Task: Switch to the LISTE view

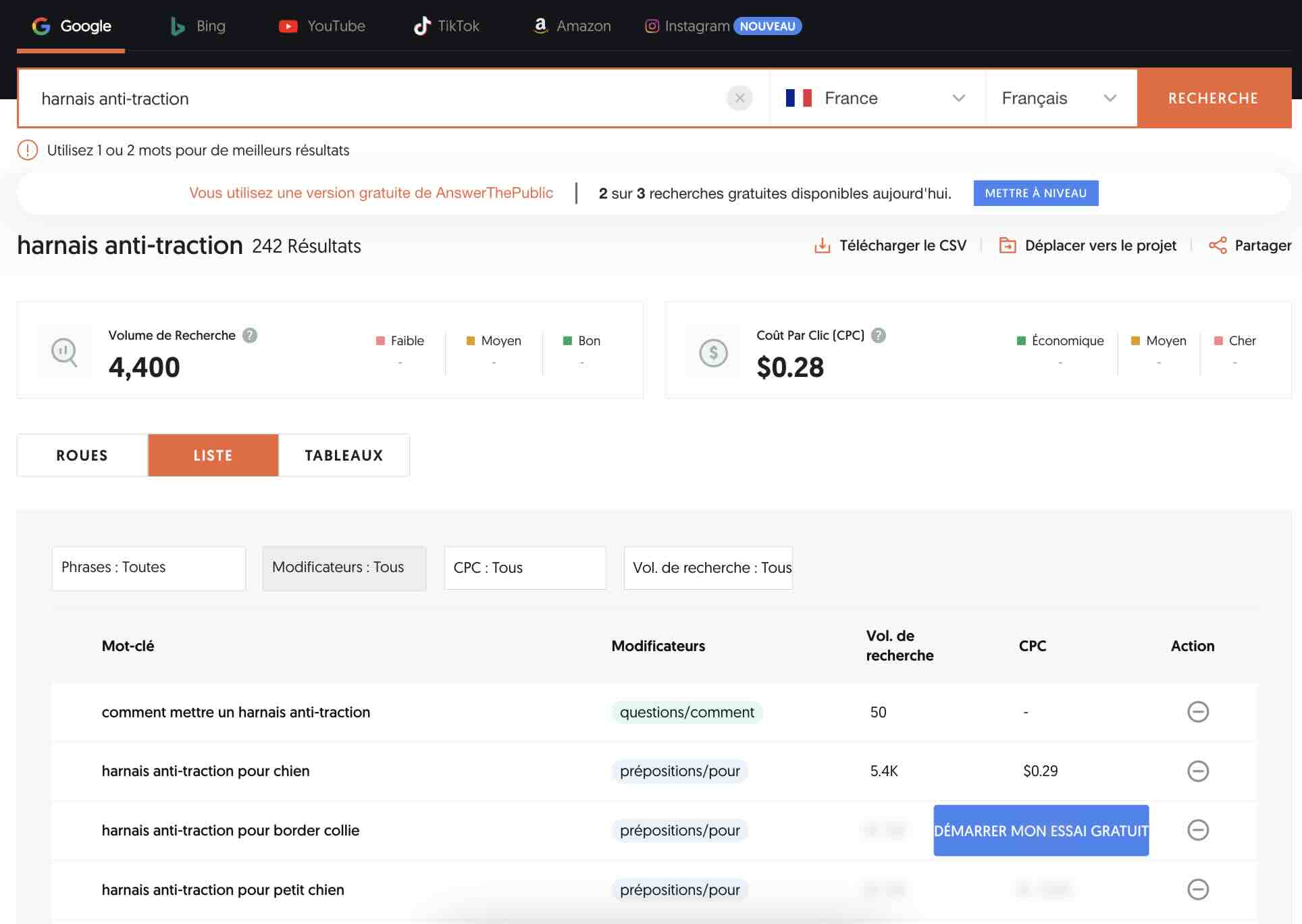Action: click(x=213, y=455)
